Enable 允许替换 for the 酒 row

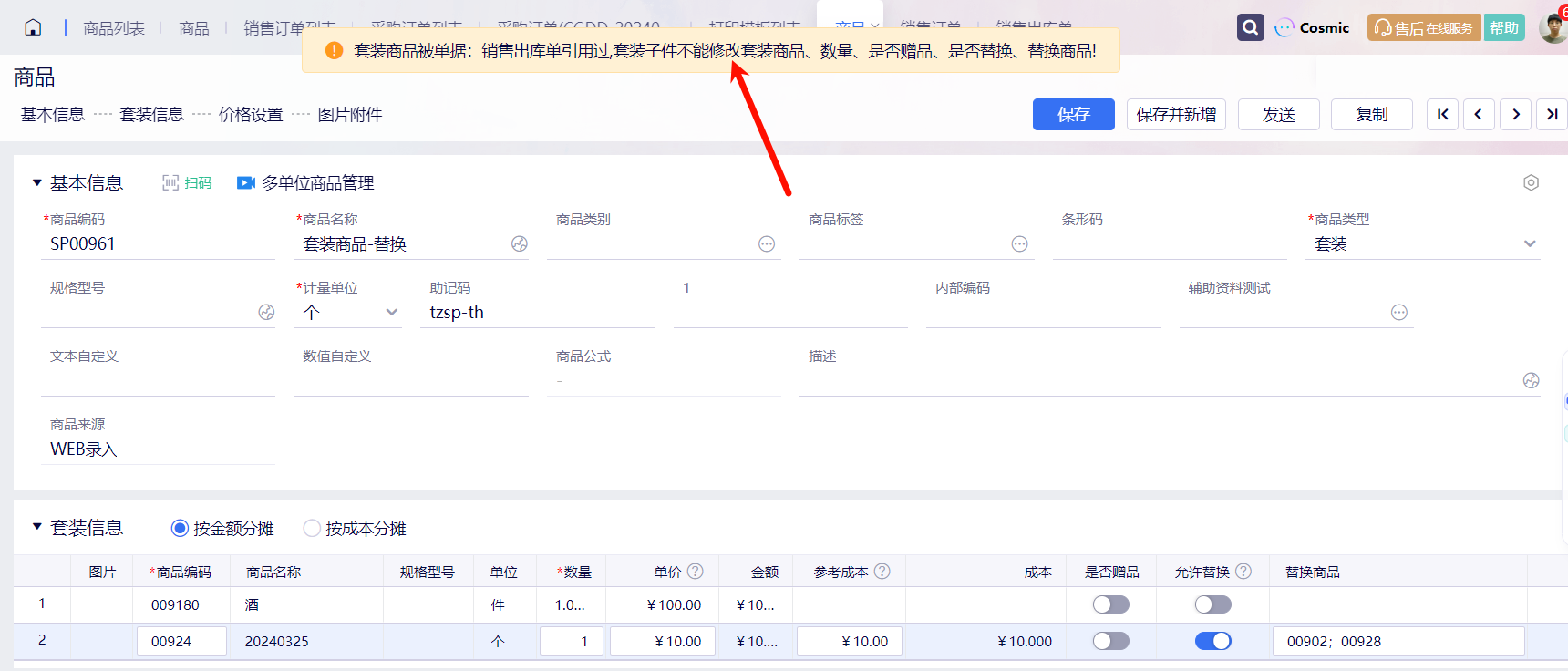(1213, 604)
